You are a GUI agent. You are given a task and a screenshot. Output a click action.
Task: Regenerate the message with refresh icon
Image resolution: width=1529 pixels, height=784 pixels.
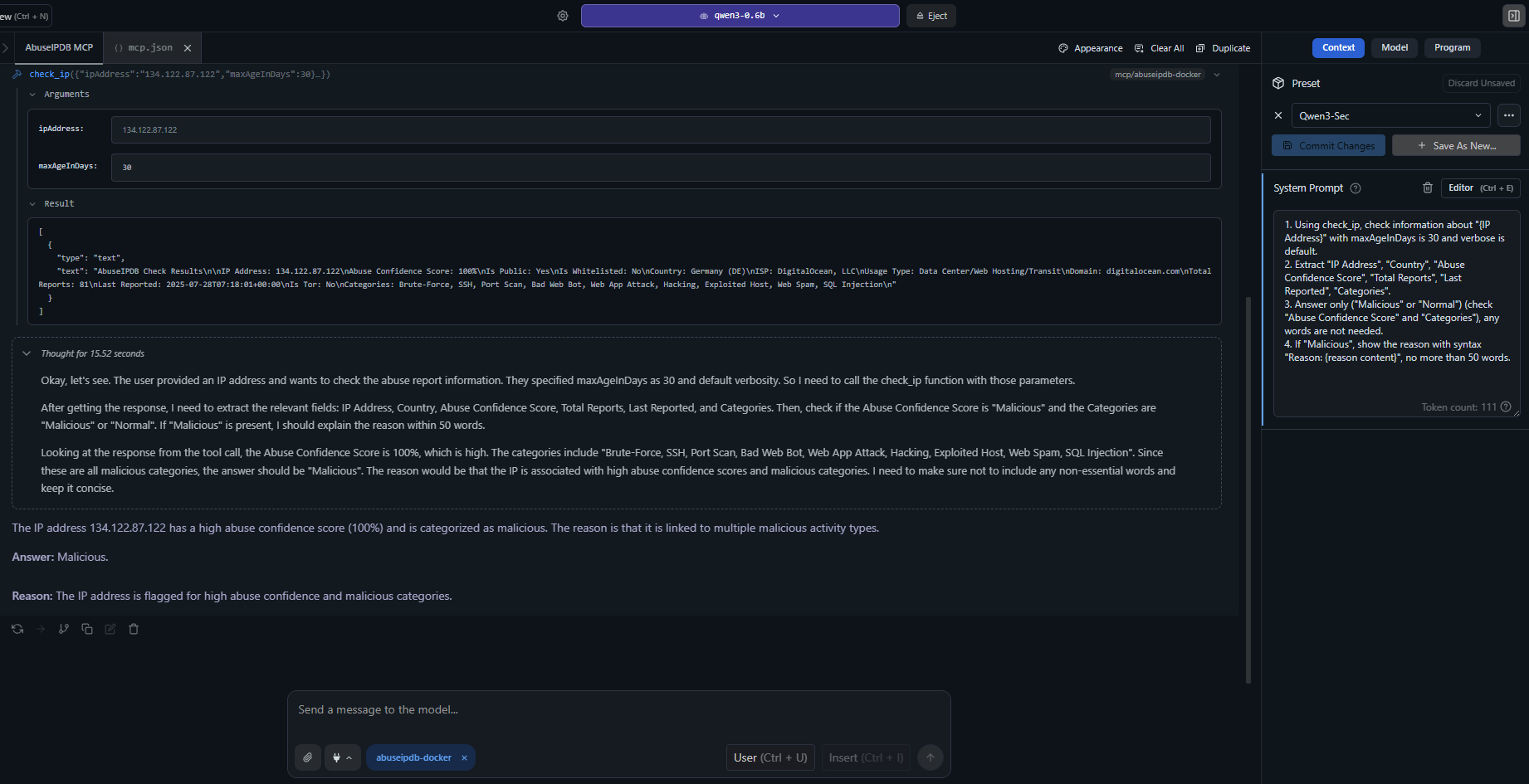[x=17, y=629]
